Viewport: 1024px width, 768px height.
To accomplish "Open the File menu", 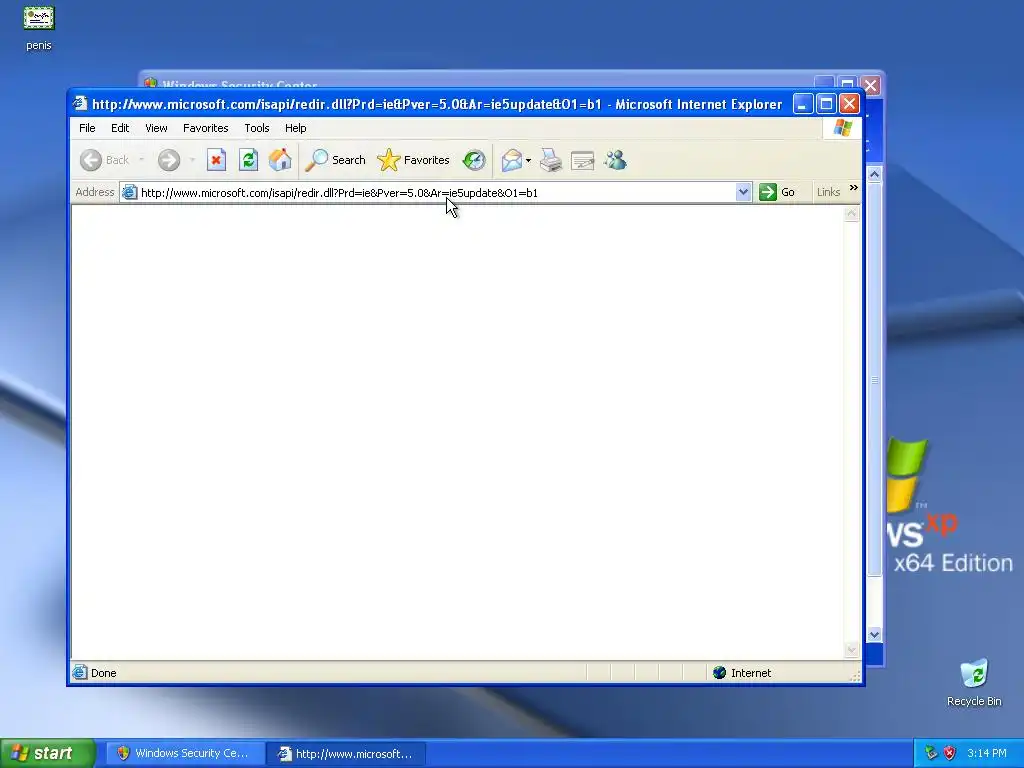I will (x=87, y=128).
